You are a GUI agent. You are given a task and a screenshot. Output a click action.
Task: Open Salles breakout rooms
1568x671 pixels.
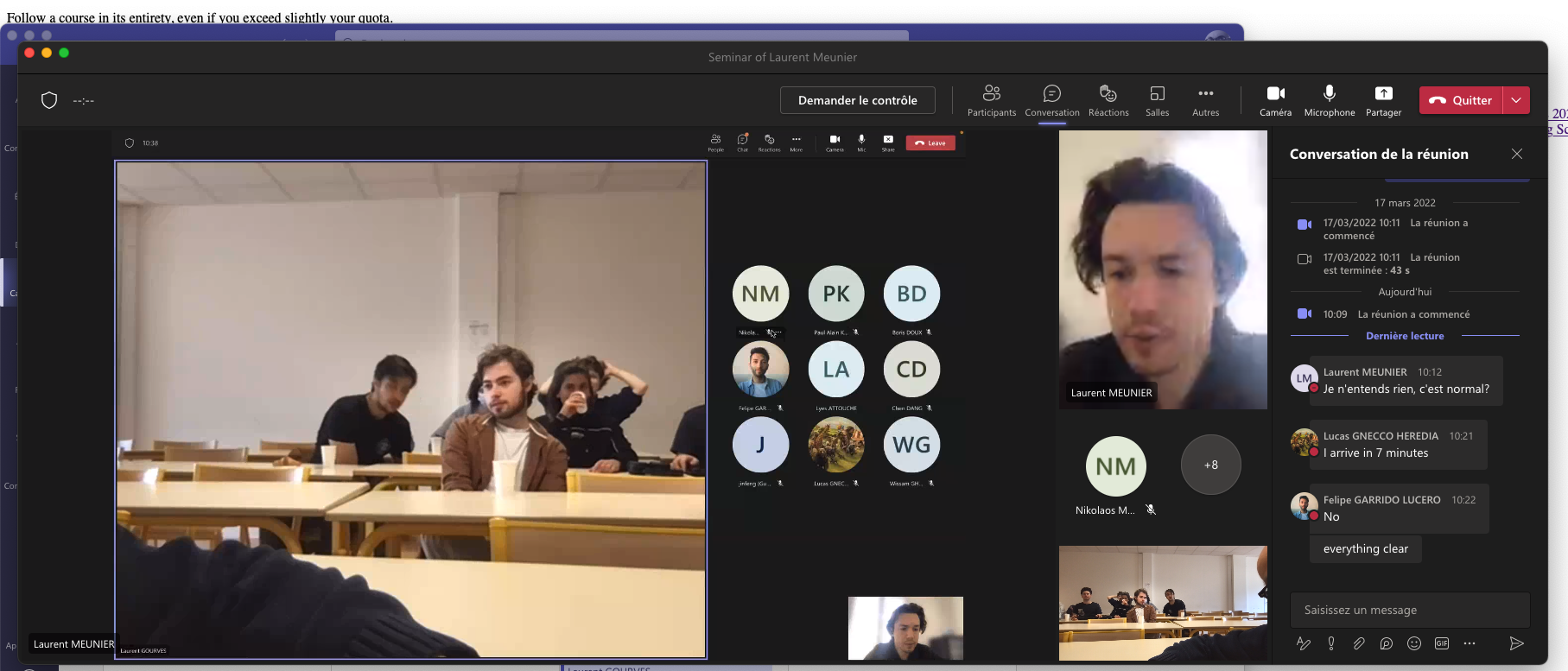[x=1157, y=100]
